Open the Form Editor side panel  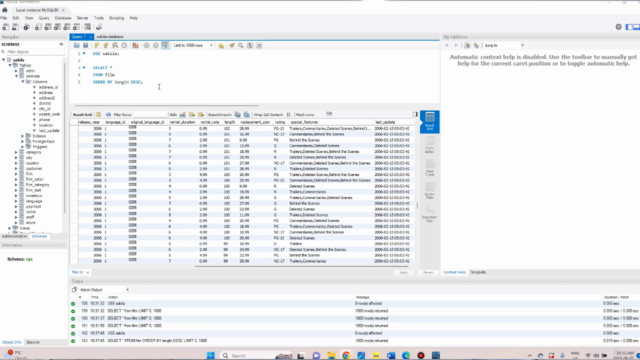pyautogui.click(x=429, y=144)
